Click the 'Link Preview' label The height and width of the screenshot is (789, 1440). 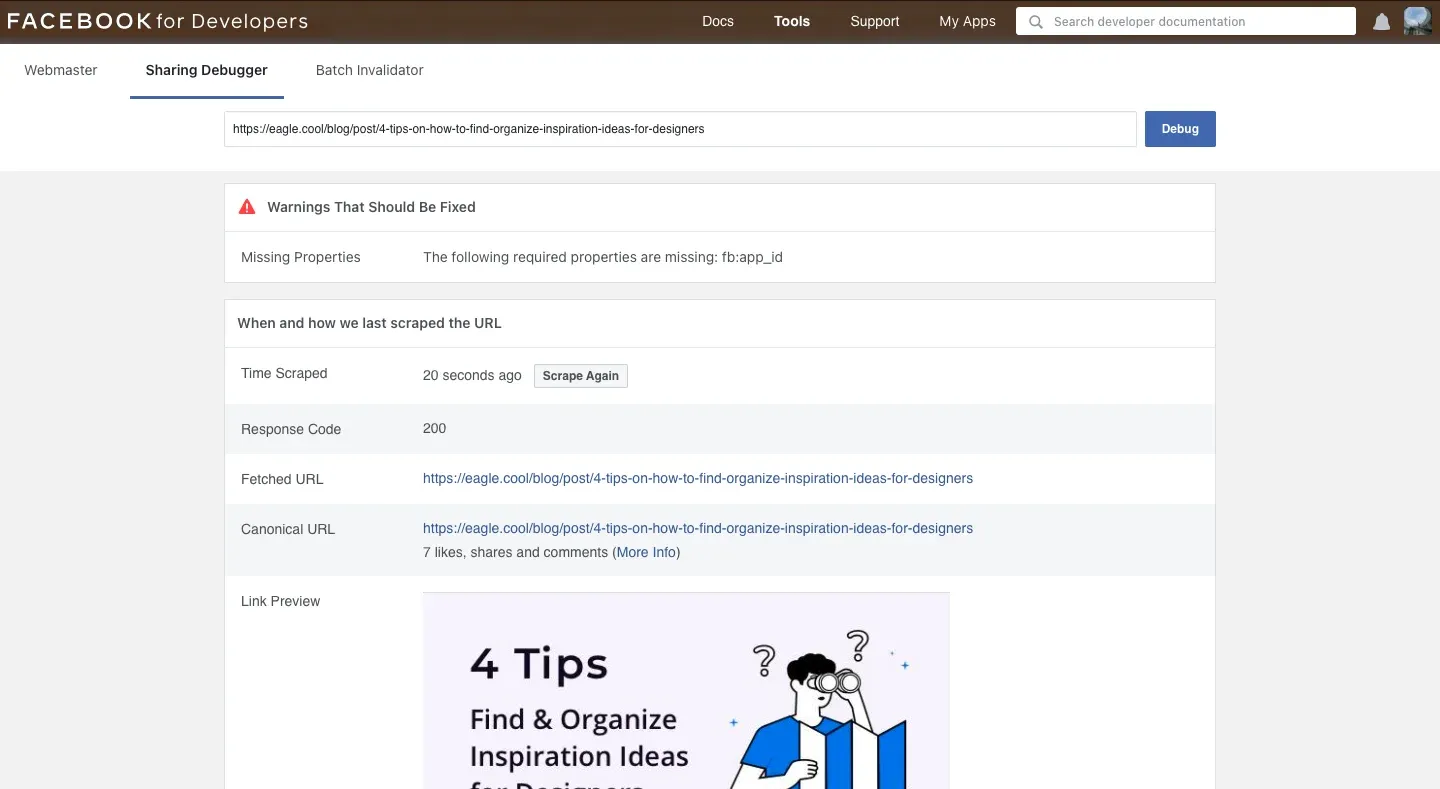point(281,601)
